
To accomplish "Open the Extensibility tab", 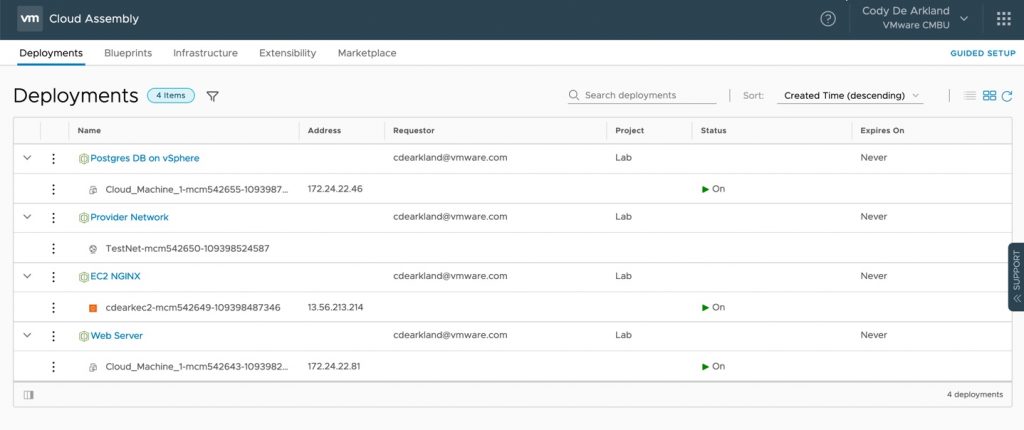I will (287, 53).
